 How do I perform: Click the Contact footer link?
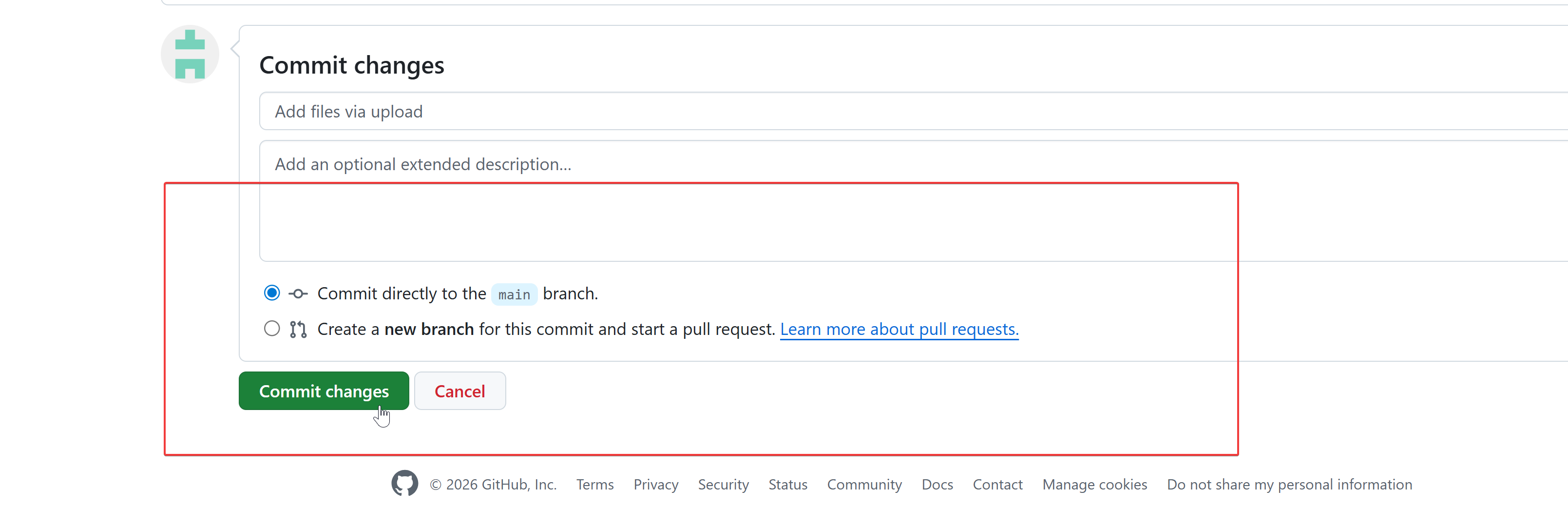click(997, 485)
